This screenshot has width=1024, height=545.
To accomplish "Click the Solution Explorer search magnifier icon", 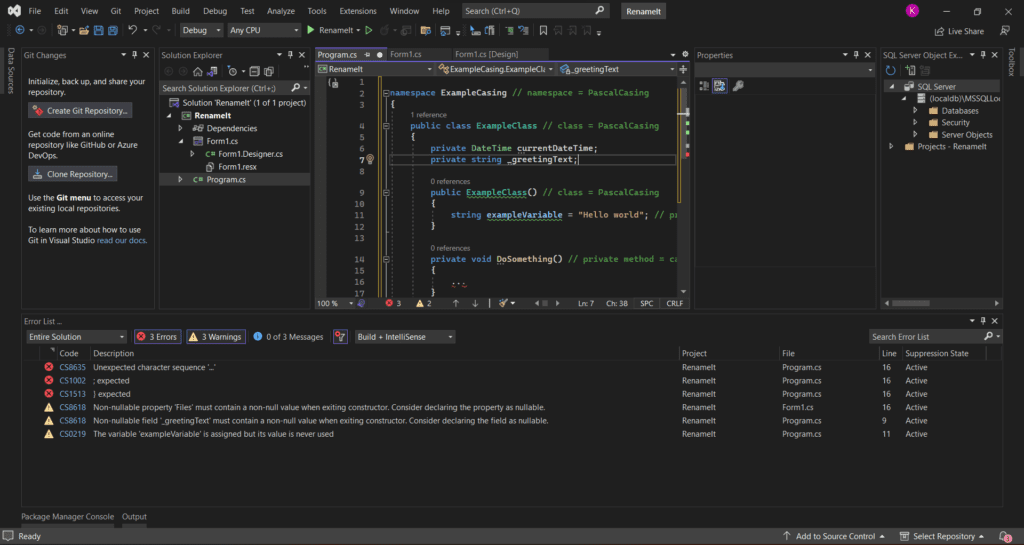I will click(x=295, y=87).
